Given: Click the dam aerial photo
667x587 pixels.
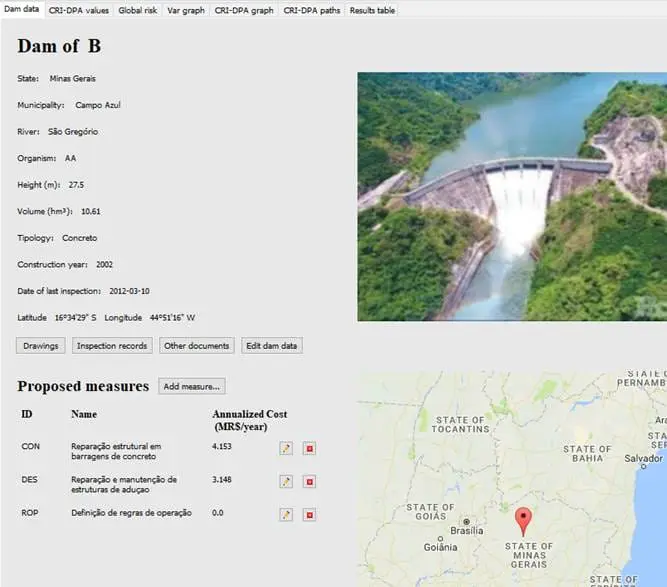Looking at the screenshot, I should 511,196.
